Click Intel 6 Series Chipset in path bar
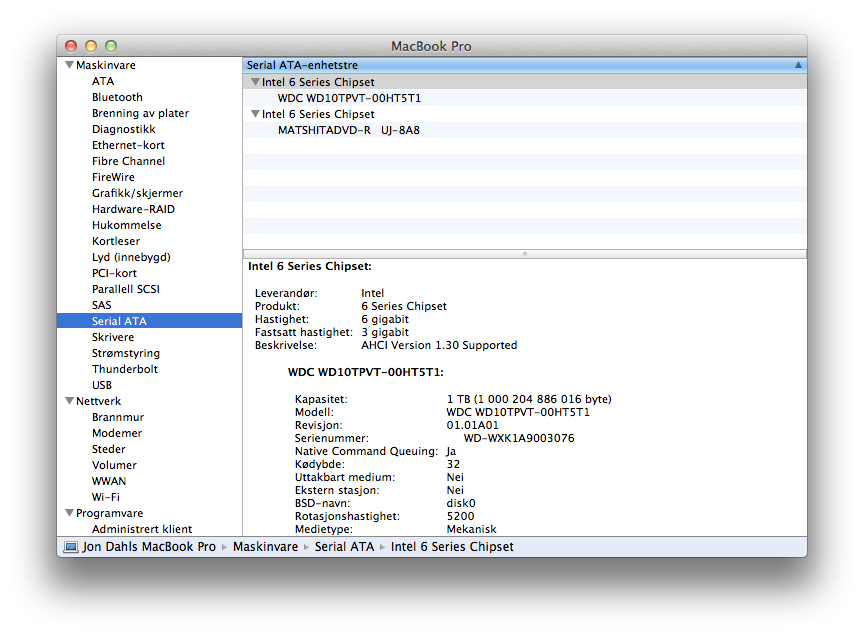864x636 pixels. [452, 547]
